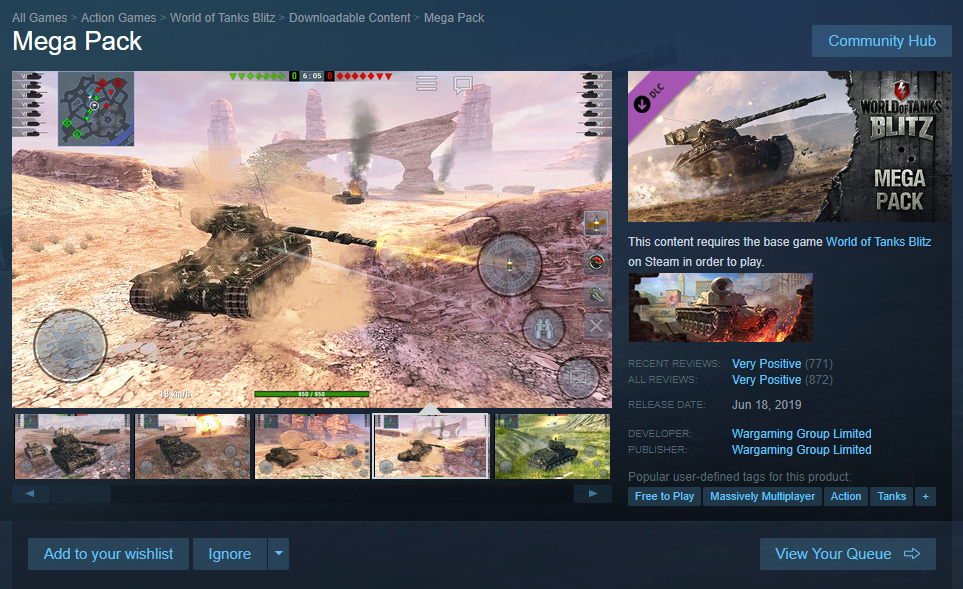Click right arrow of screenshot strip
Image resolution: width=963 pixels, height=589 pixels.
(x=593, y=494)
